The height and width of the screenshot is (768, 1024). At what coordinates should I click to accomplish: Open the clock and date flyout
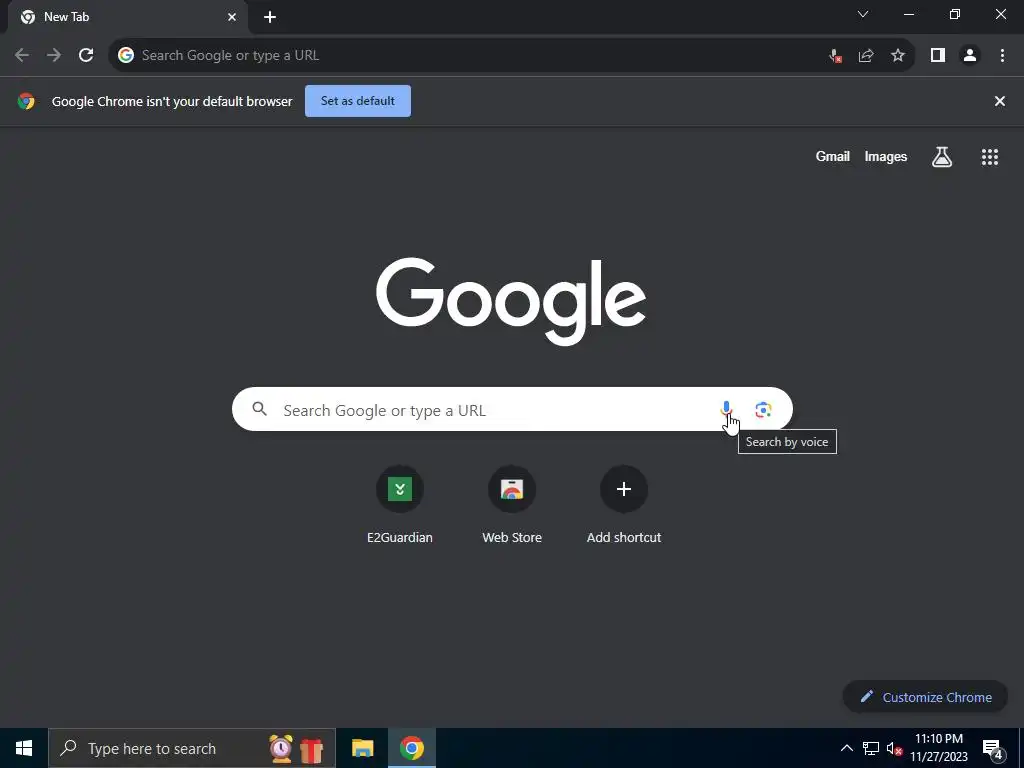939,748
